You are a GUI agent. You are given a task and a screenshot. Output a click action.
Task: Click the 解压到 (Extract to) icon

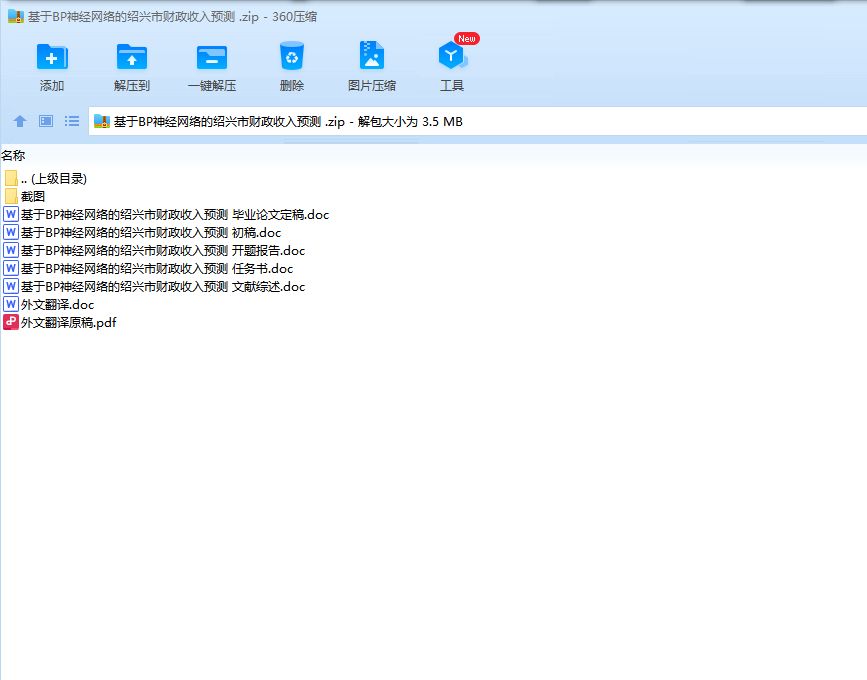(x=132, y=57)
